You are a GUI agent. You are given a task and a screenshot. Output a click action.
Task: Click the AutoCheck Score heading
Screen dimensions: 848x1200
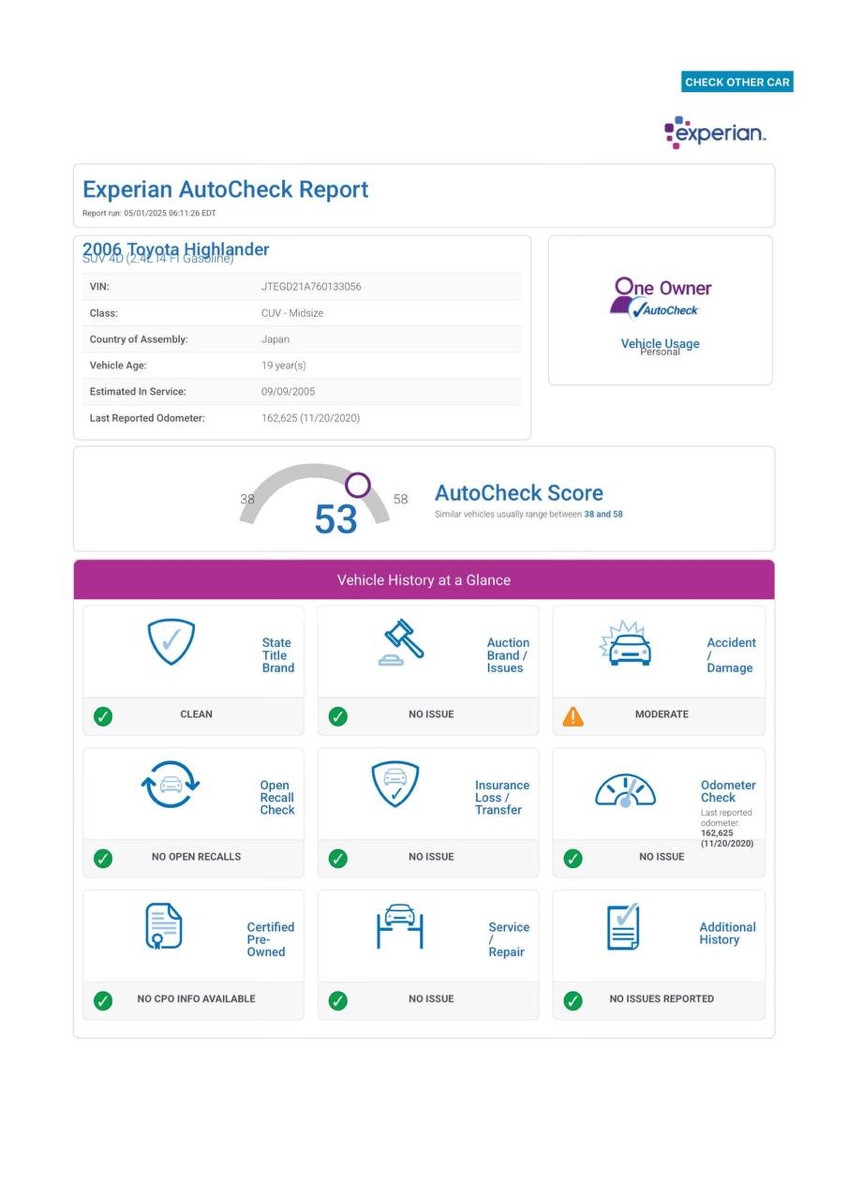click(519, 493)
